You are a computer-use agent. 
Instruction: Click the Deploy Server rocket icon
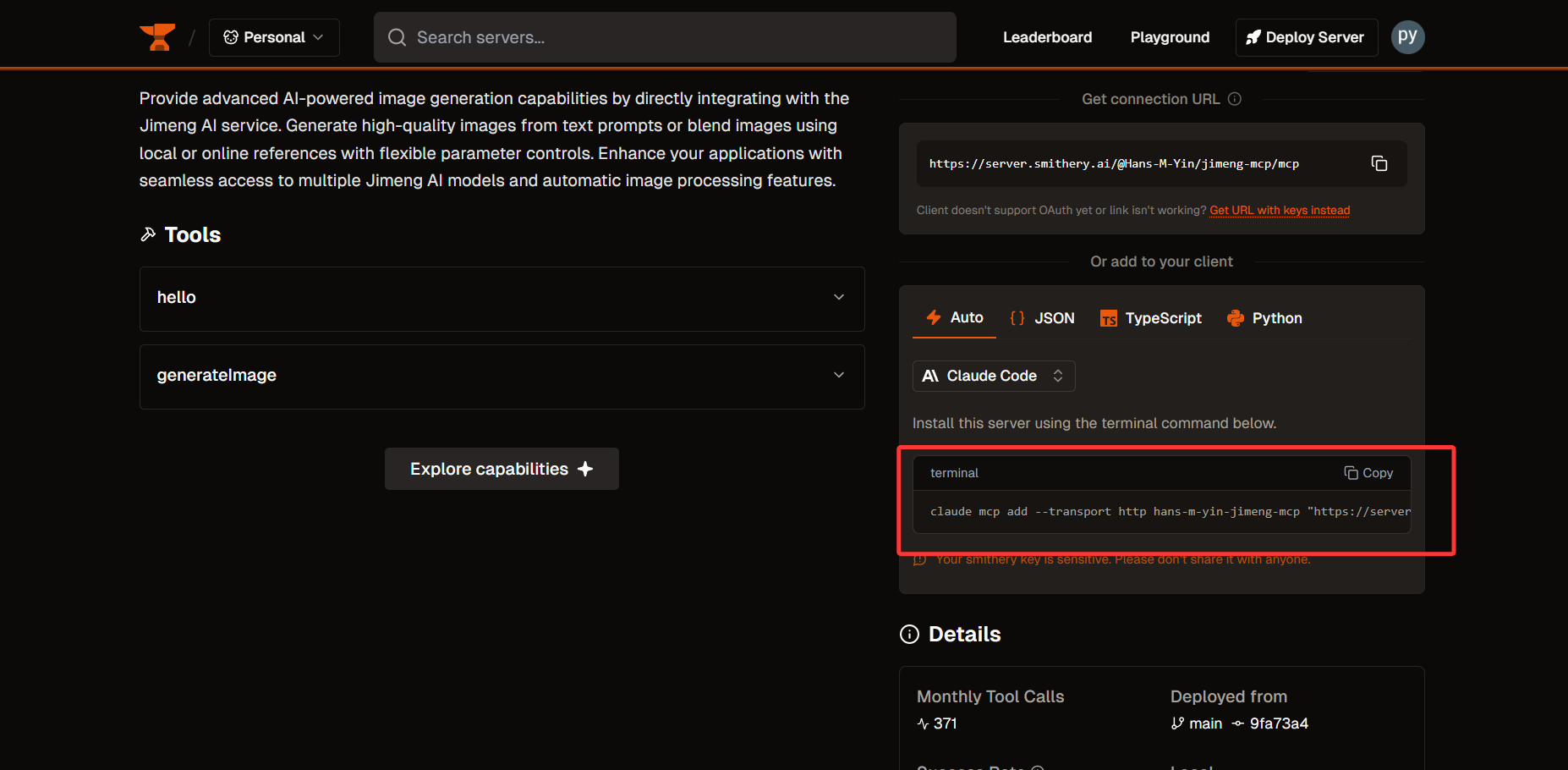coord(1253,37)
